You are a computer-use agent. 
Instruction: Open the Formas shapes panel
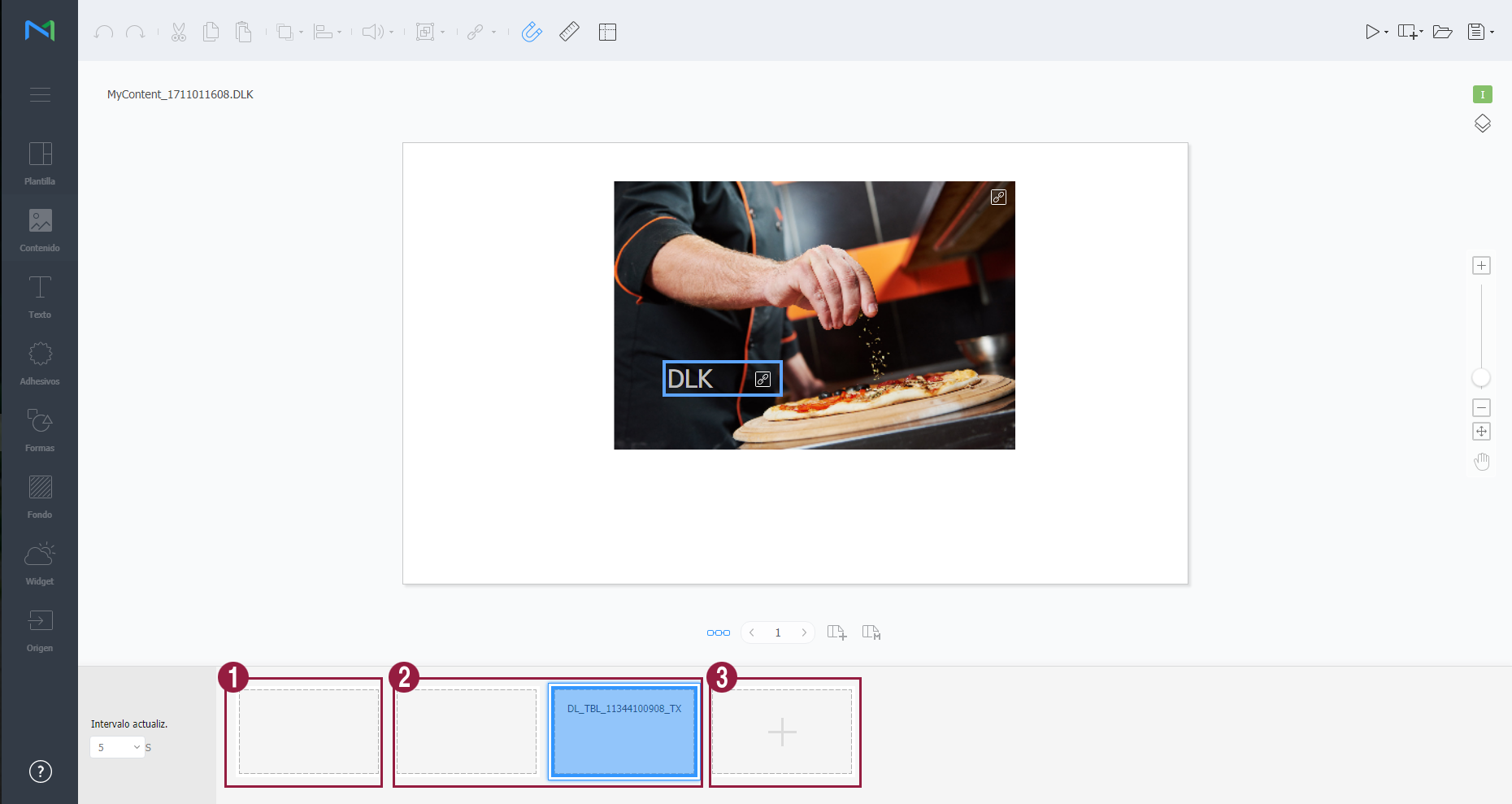39,430
